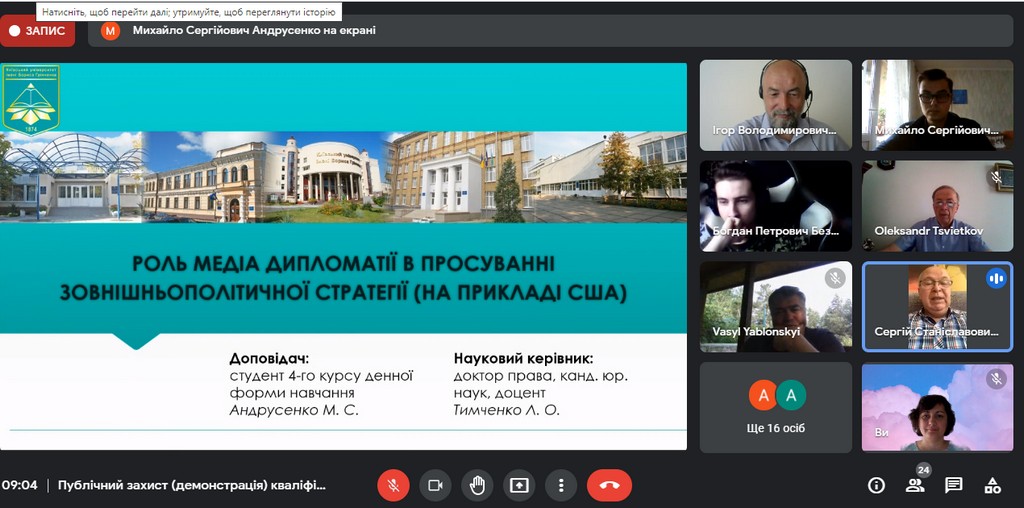Click the present screen icon

(x=519, y=485)
